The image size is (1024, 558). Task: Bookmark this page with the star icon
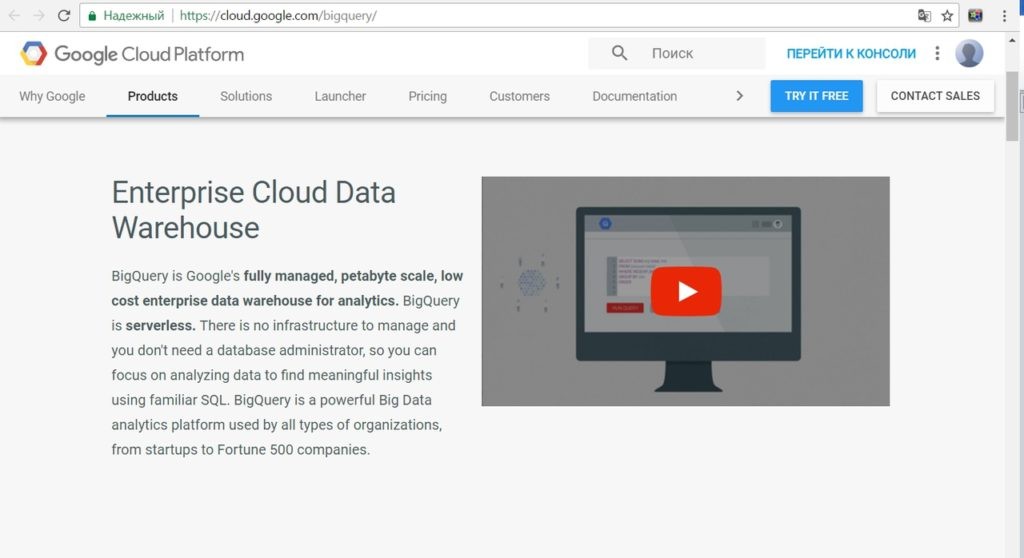pyautogui.click(x=947, y=16)
